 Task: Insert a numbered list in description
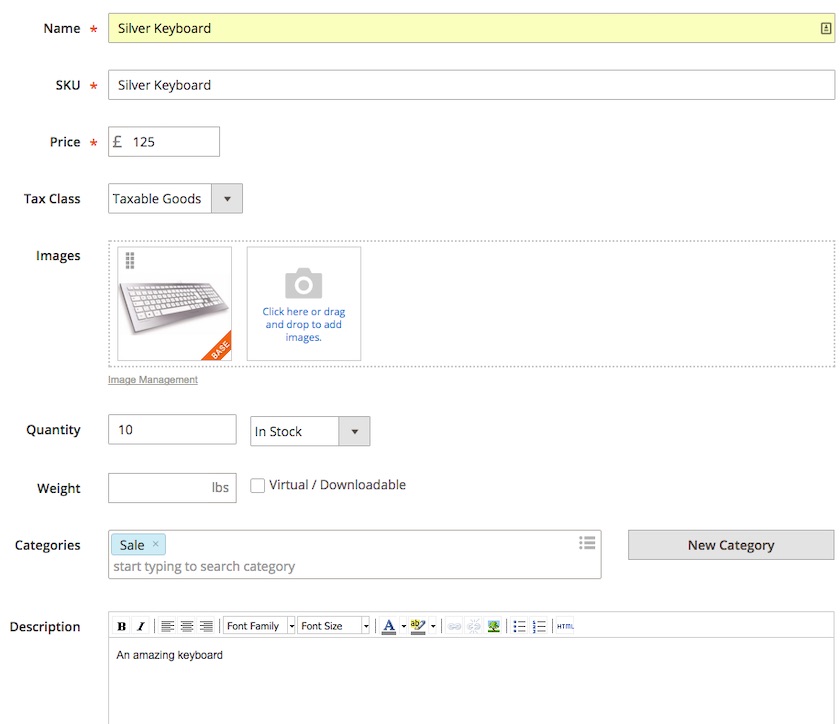539,626
